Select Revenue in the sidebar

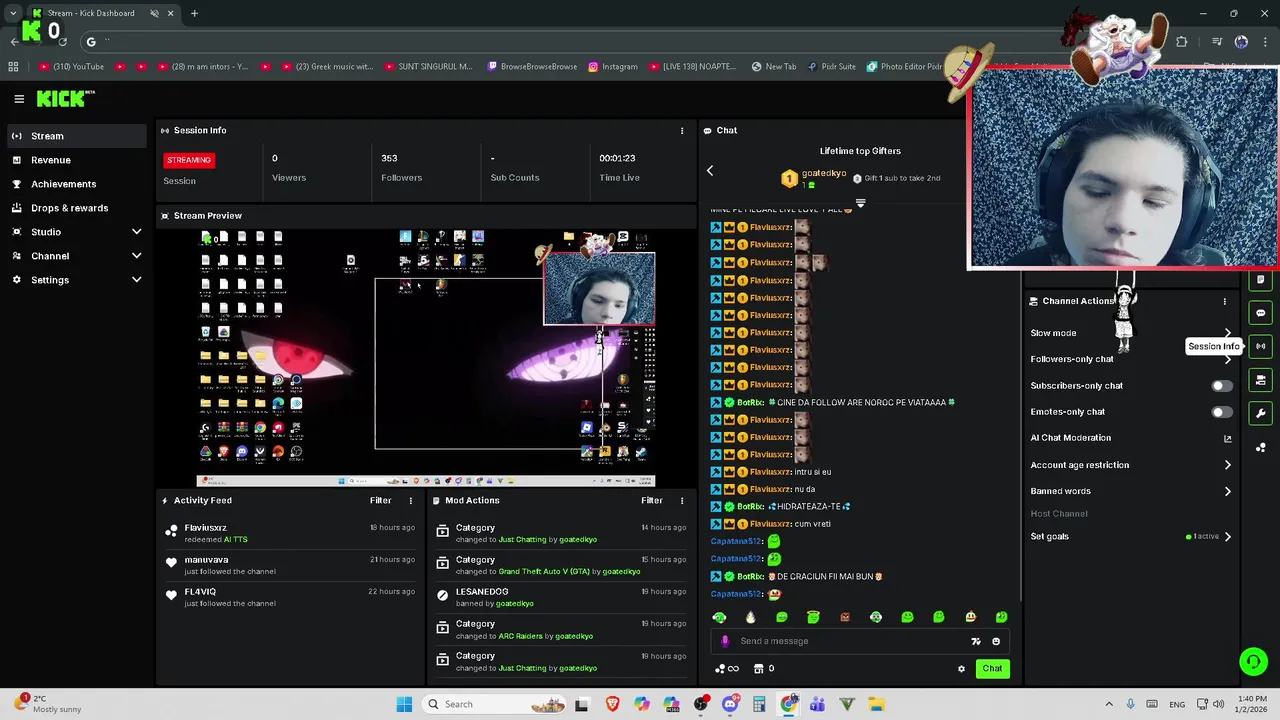tap(76, 160)
